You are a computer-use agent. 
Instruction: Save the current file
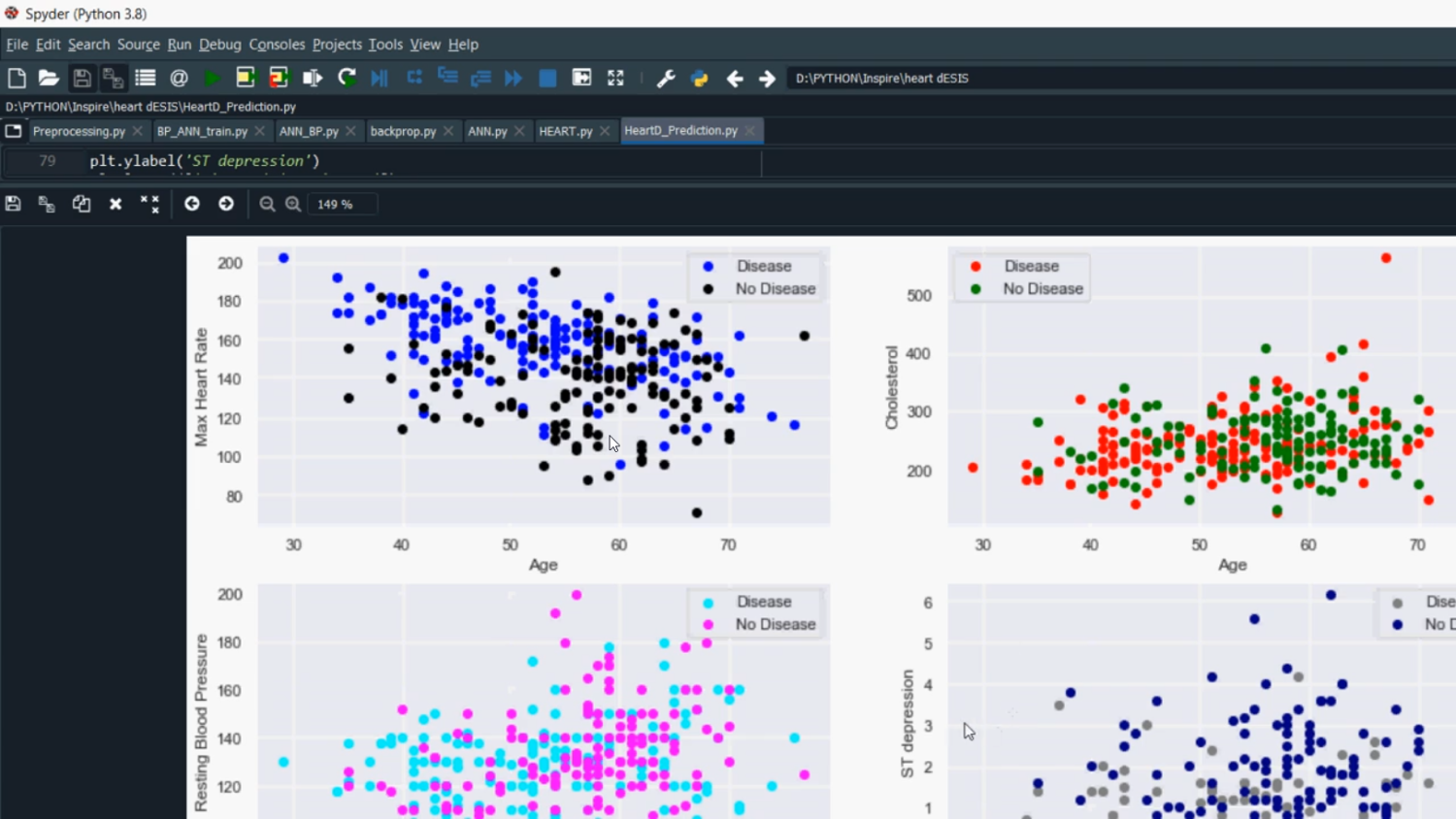point(82,79)
